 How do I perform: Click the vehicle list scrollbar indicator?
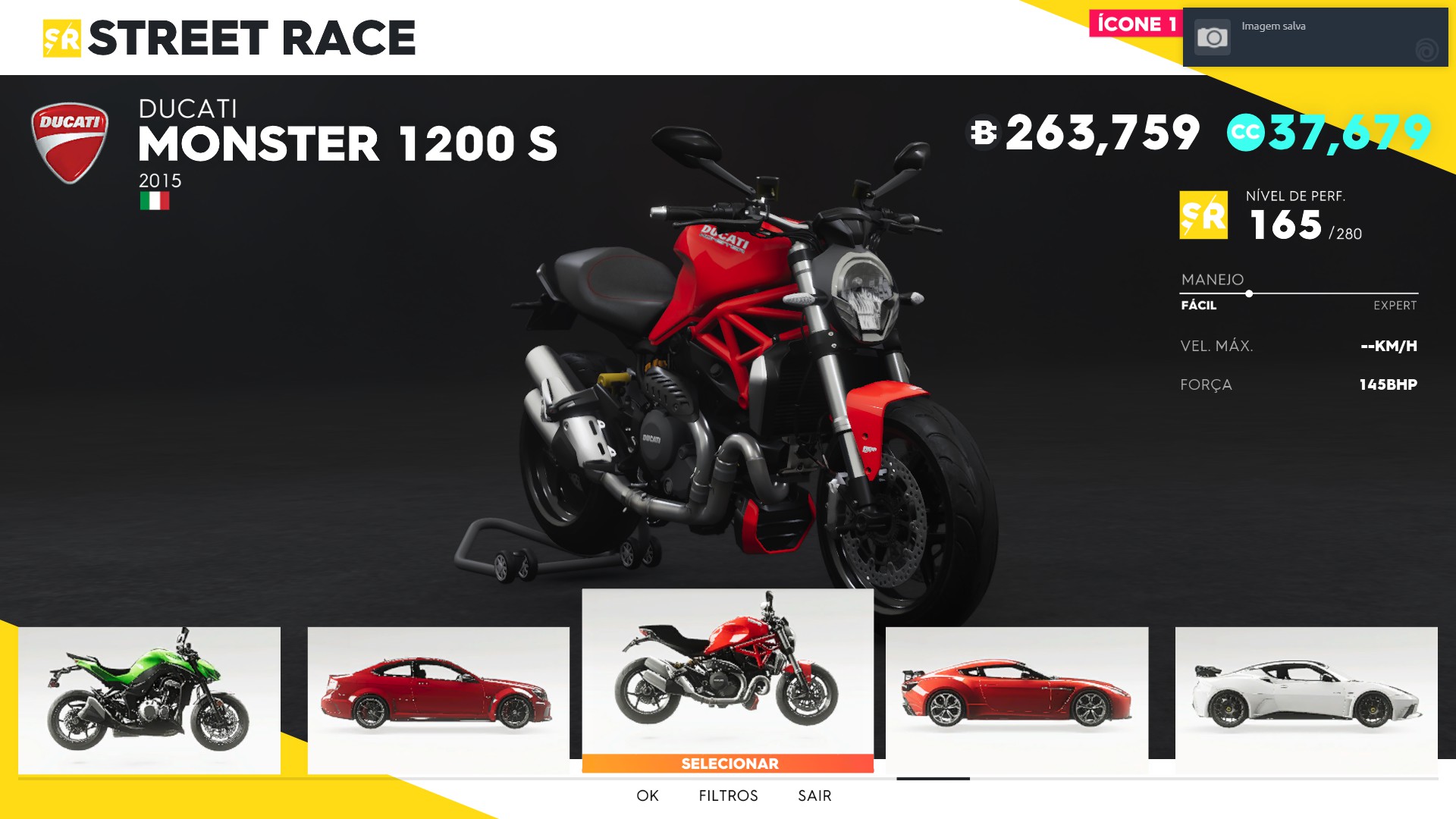coord(933,779)
